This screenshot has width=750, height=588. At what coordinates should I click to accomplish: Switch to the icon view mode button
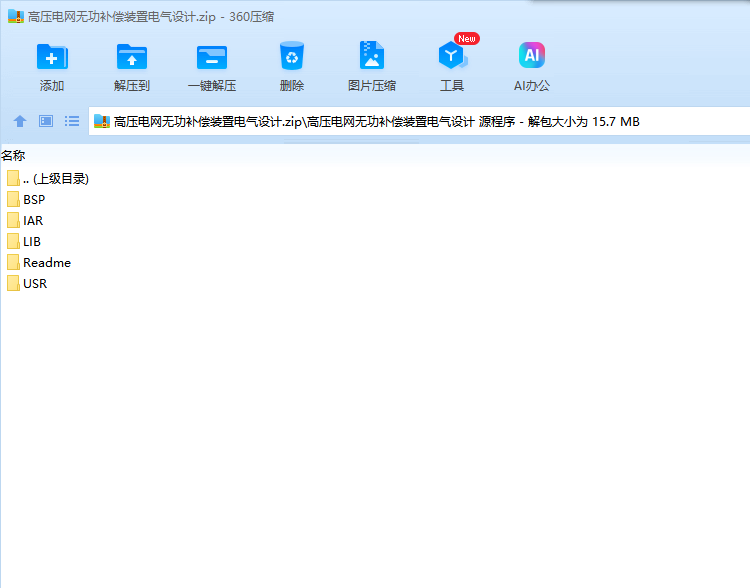pyautogui.click(x=46, y=121)
